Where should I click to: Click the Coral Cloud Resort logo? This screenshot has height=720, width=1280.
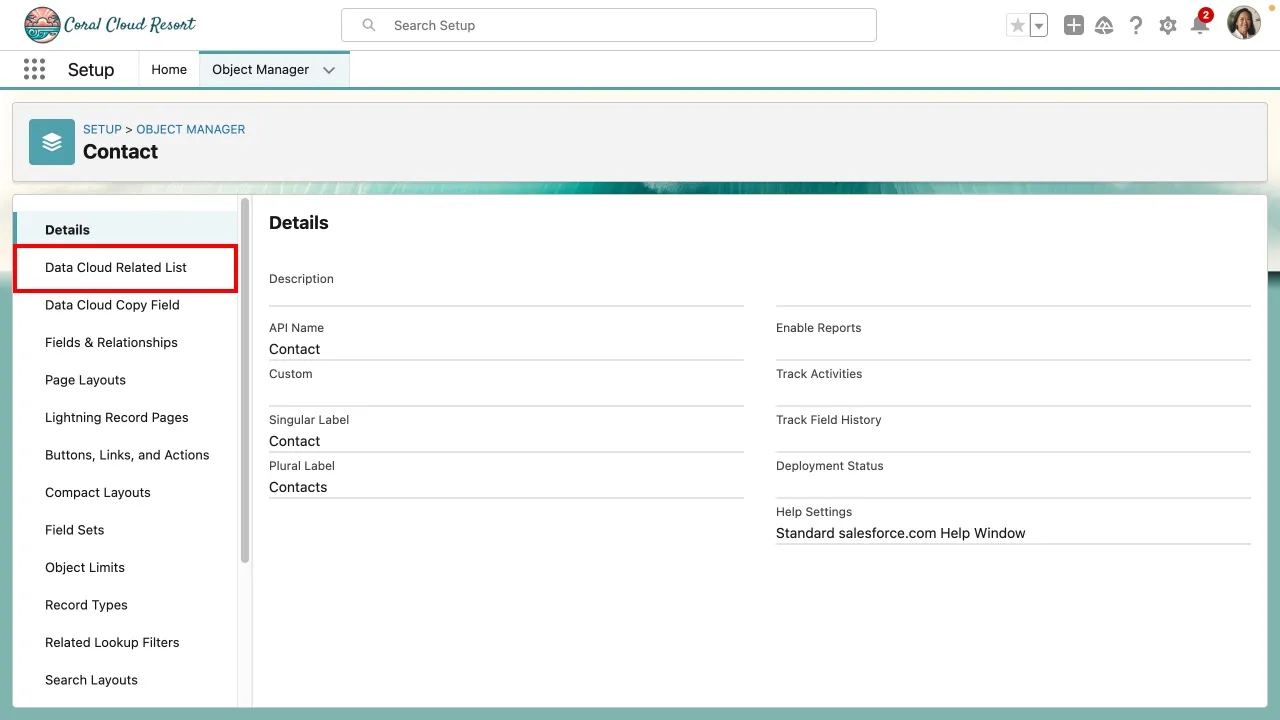(110, 25)
